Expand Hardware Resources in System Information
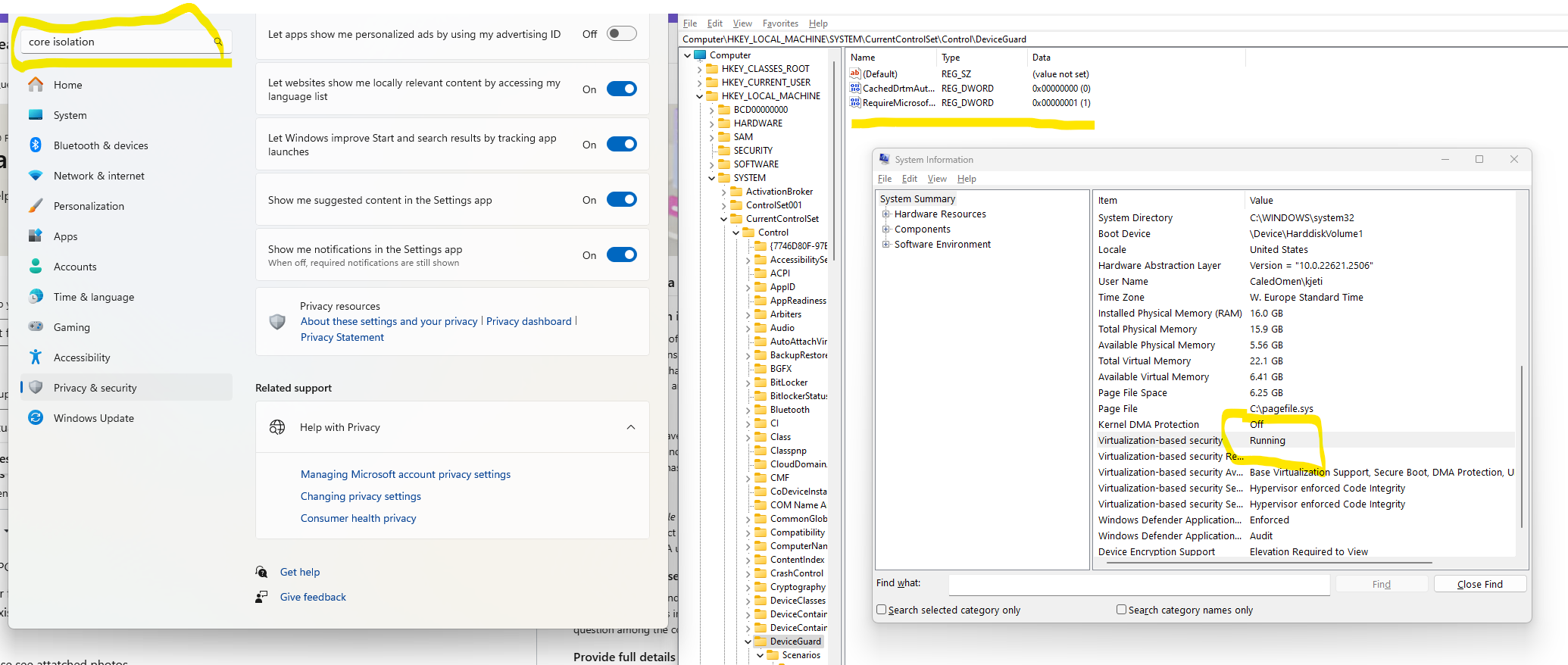 [x=886, y=214]
